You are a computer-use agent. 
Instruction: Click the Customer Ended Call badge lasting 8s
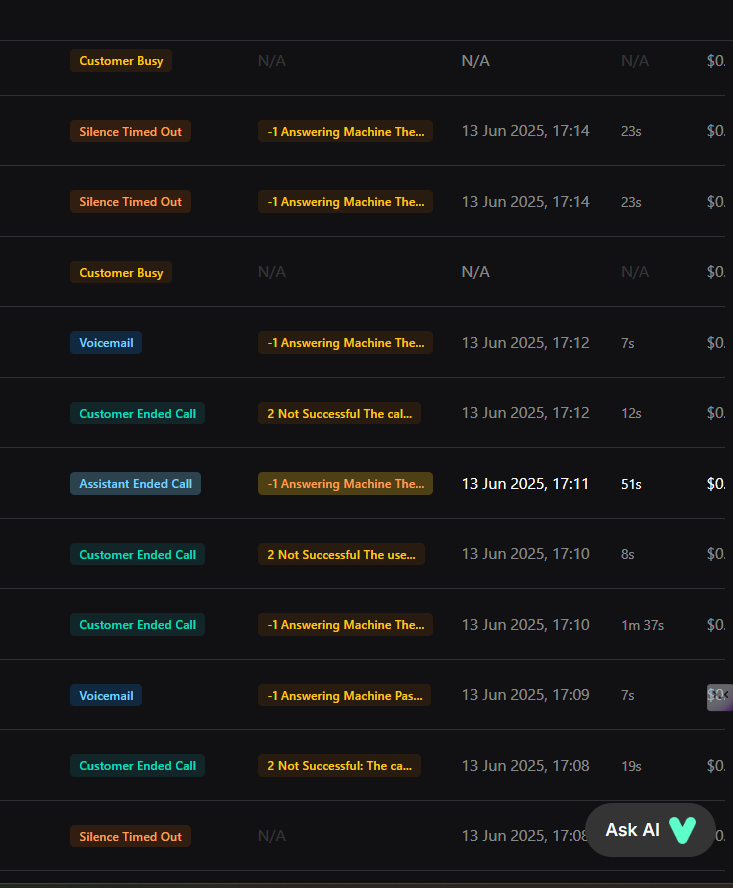coord(137,554)
